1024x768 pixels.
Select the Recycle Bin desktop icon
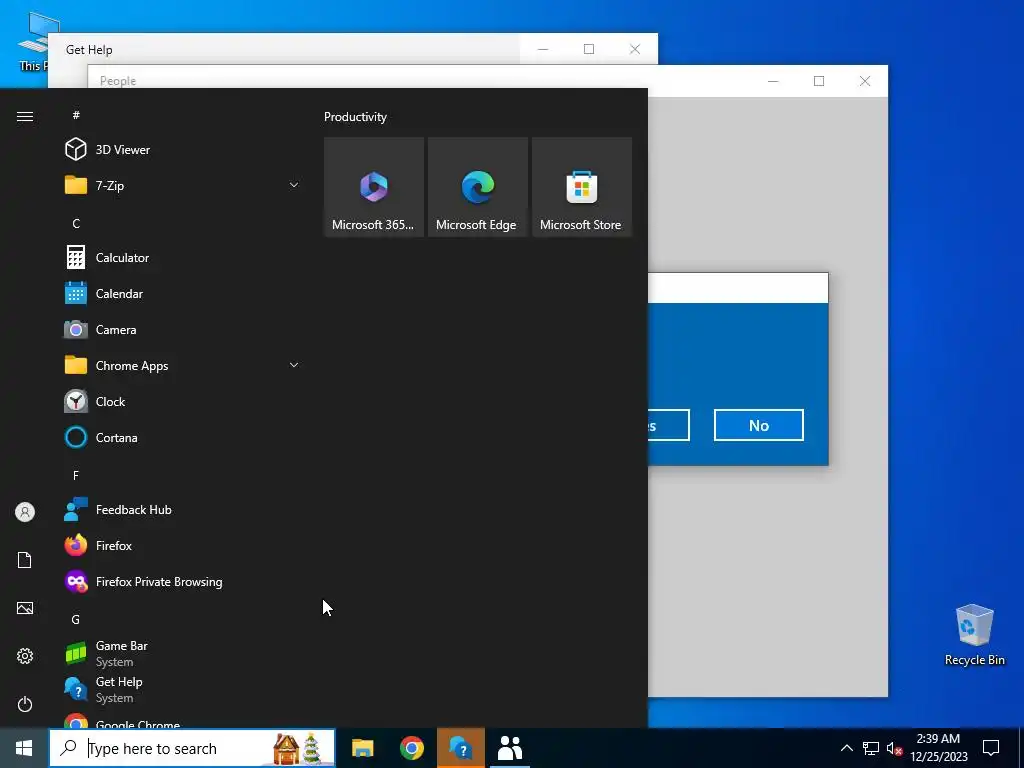[974, 635]
